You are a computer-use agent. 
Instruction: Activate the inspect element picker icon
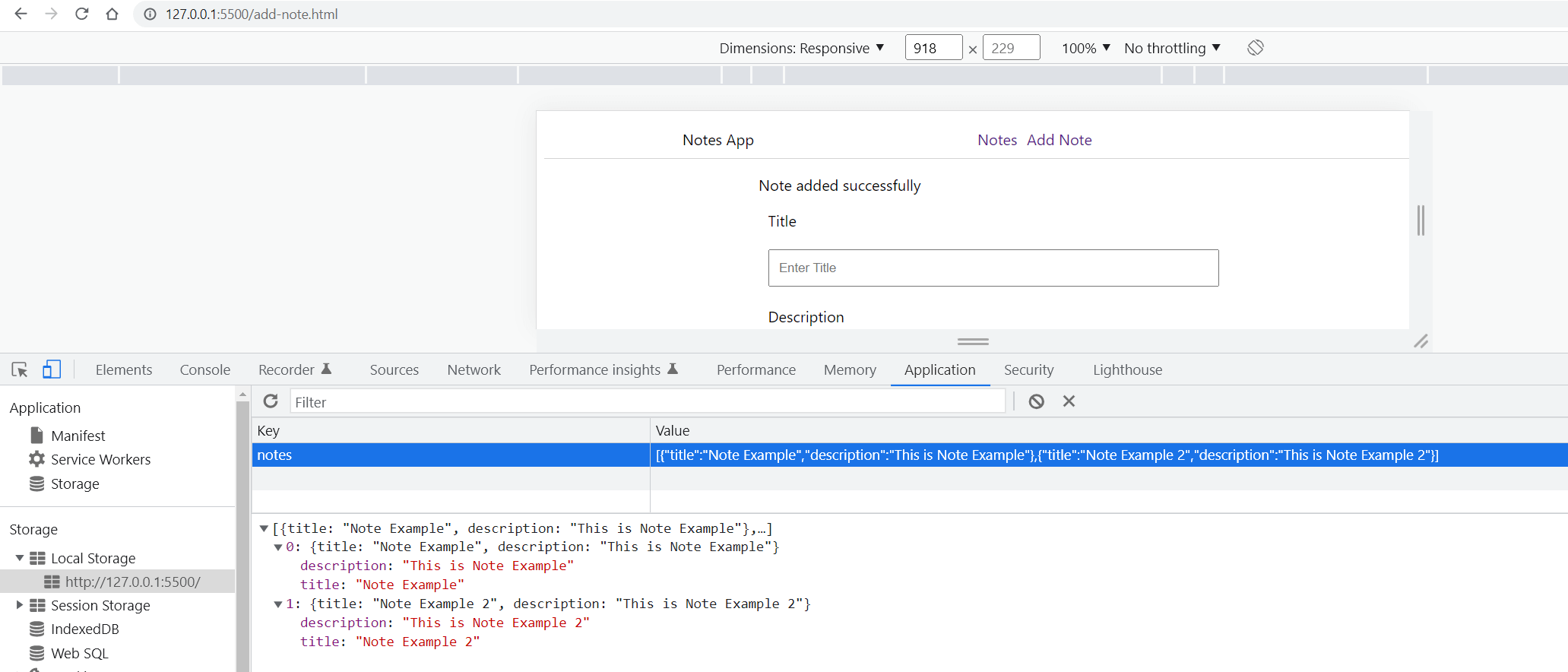(x=20, y=369)
